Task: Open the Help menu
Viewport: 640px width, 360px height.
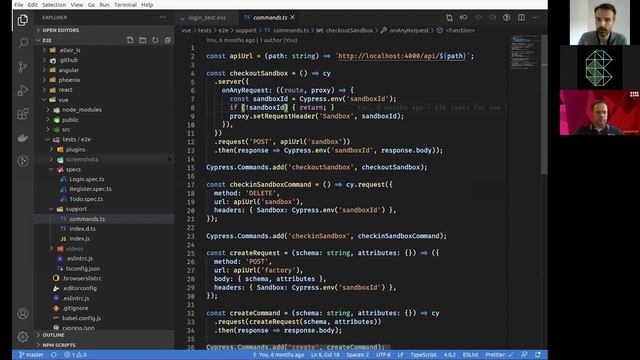Action: point(147,5)
